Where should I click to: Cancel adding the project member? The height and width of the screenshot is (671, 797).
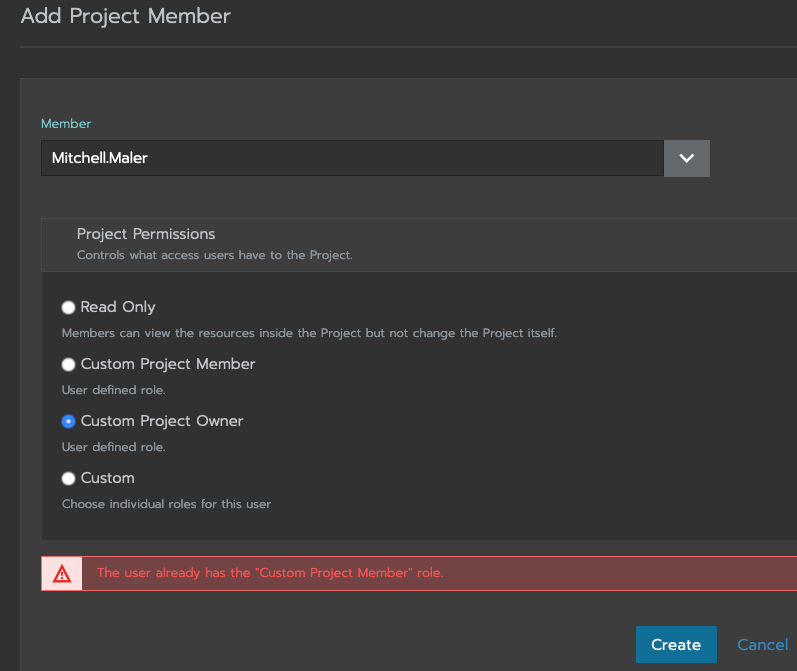coord(762,645)
